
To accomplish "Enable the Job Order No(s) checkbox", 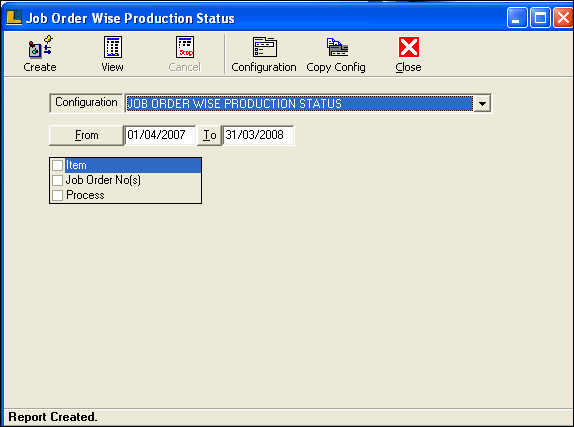I will pyautogui.click(x=57, y=180).
